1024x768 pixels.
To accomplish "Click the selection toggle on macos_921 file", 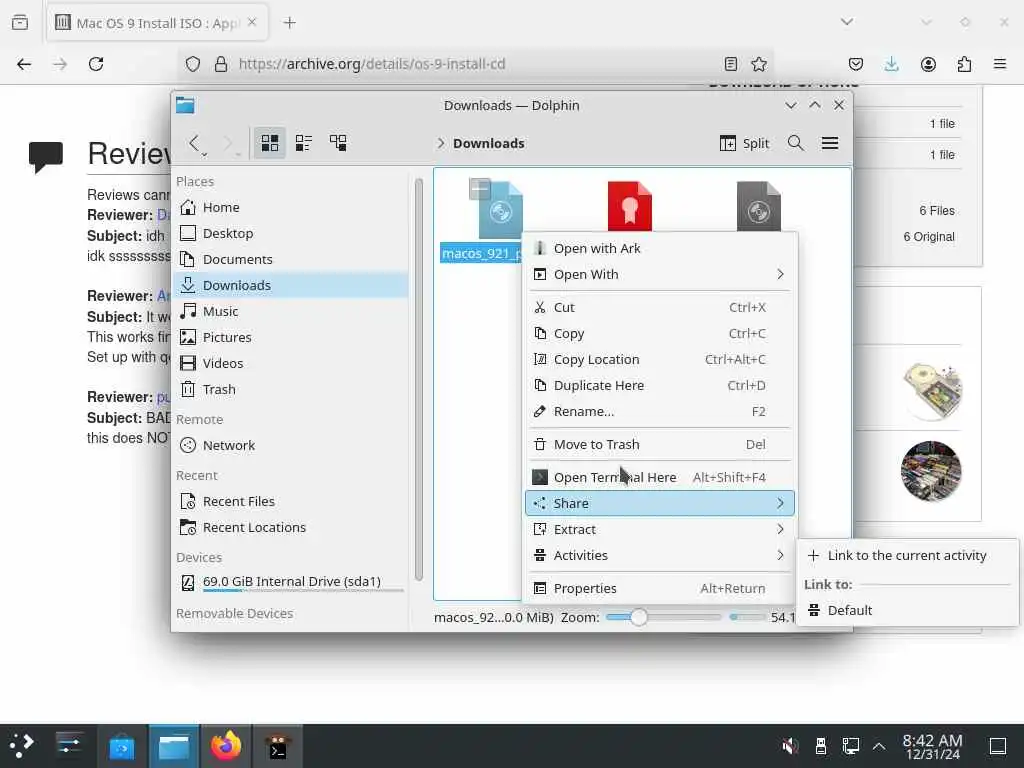I will click(x=480, y=189).
